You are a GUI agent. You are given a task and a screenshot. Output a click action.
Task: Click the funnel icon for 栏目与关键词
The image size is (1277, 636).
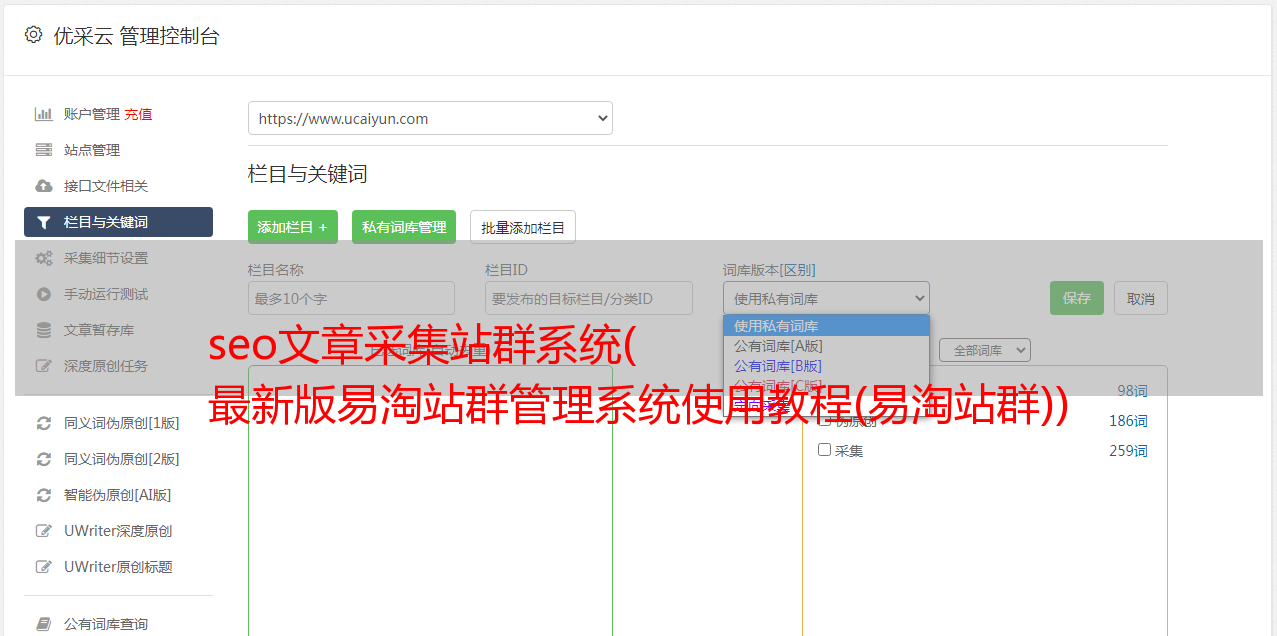(x=44, y=222)
